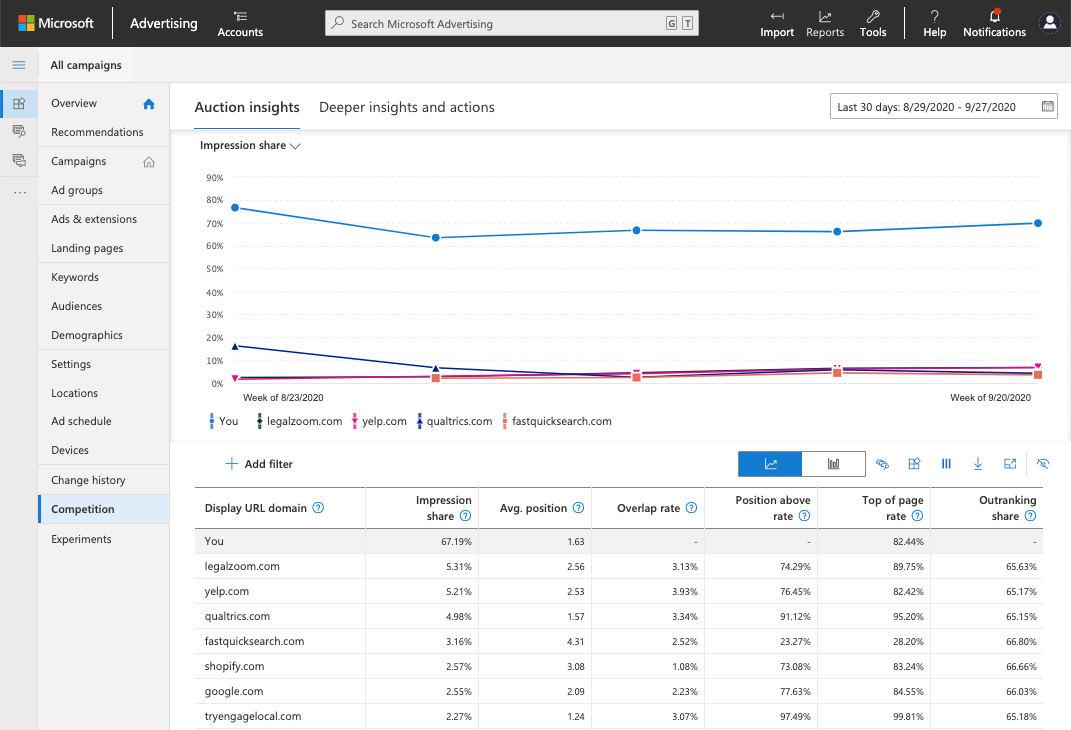Expand the chart to full screen
The image size is (1071, 730).
tap(1010, 464)
